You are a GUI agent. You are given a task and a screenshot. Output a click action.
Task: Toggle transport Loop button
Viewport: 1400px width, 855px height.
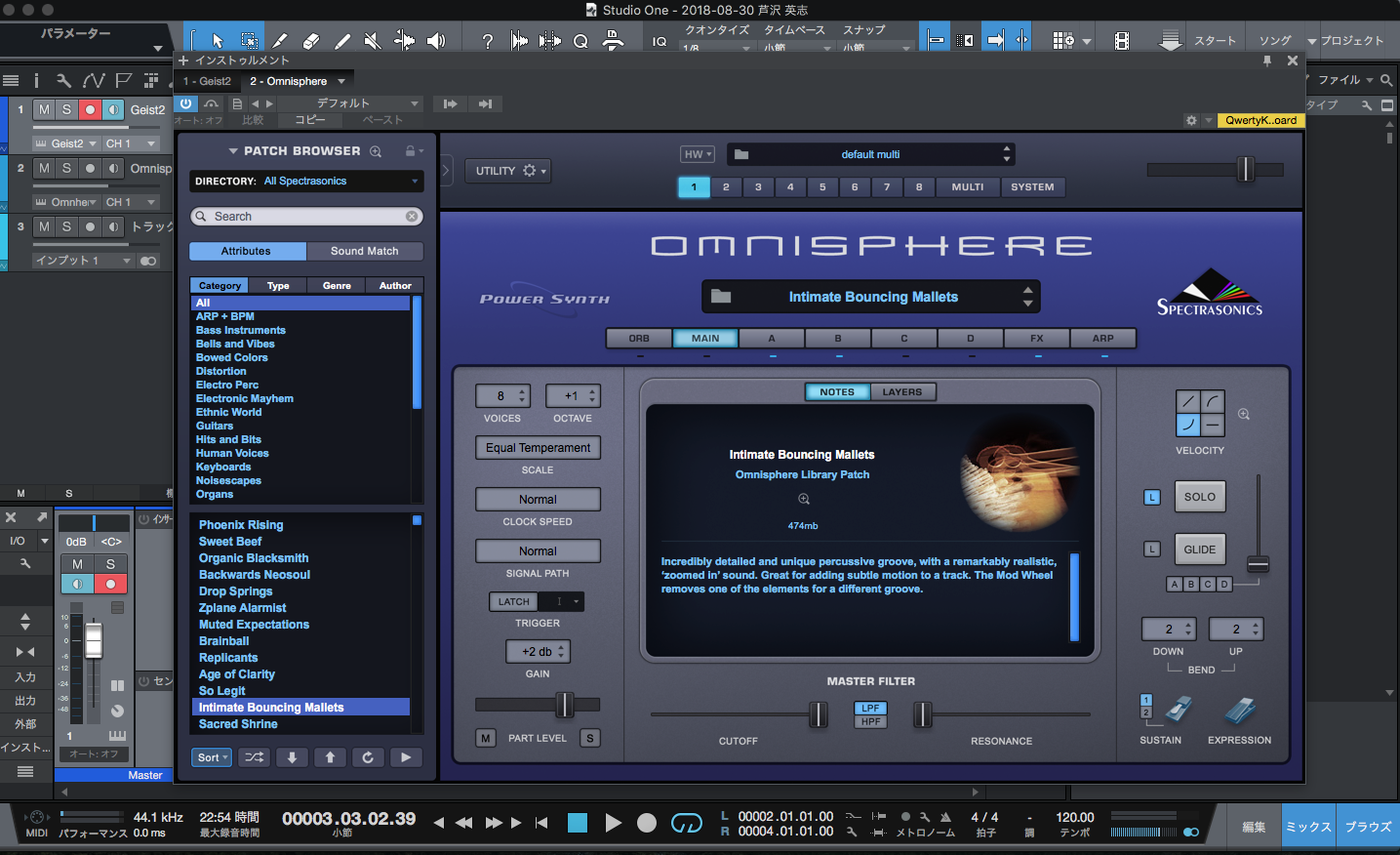[x=687, y=823]
